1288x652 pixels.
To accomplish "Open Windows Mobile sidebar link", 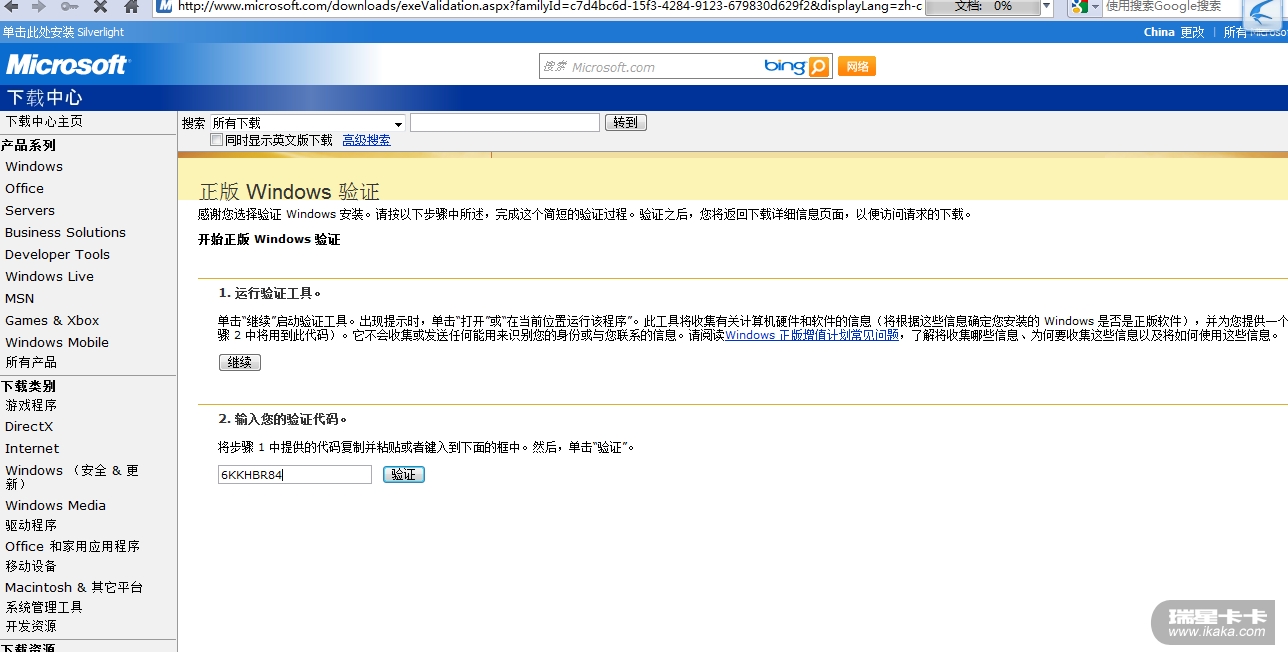I will coord(57,342).
